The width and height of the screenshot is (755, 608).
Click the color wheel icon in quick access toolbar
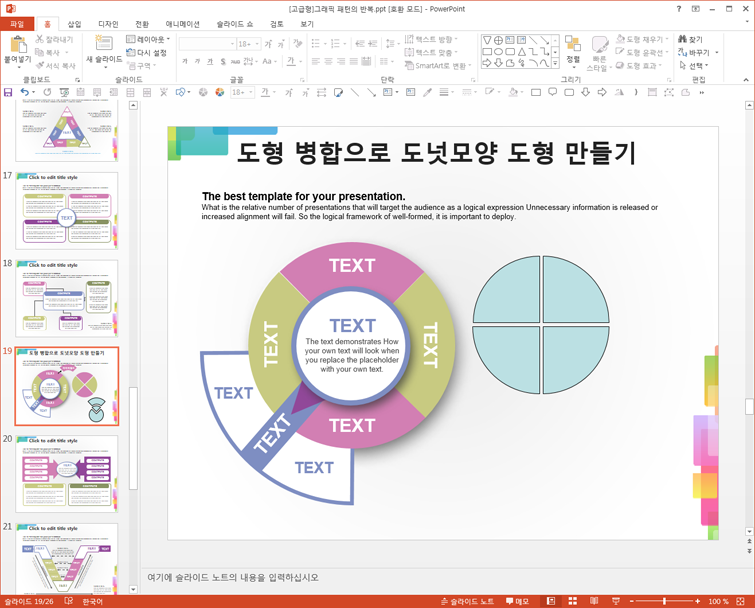pos(220,92)
